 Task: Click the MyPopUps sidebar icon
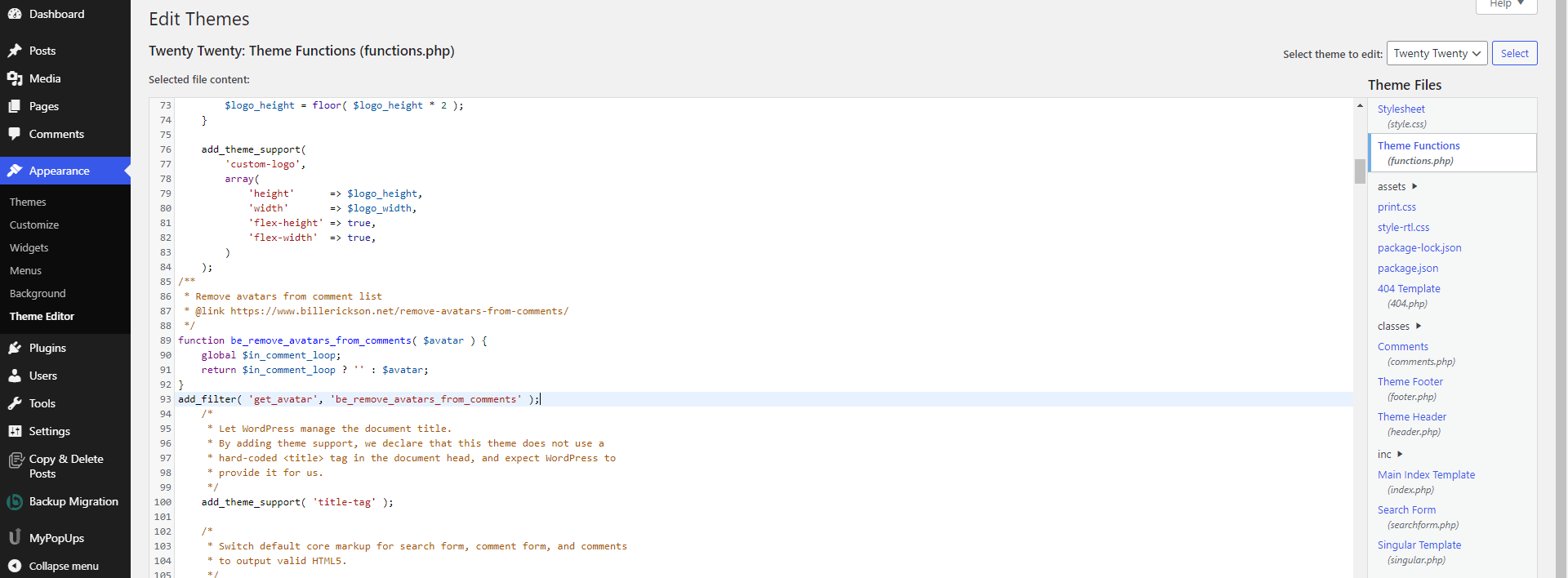15,538
